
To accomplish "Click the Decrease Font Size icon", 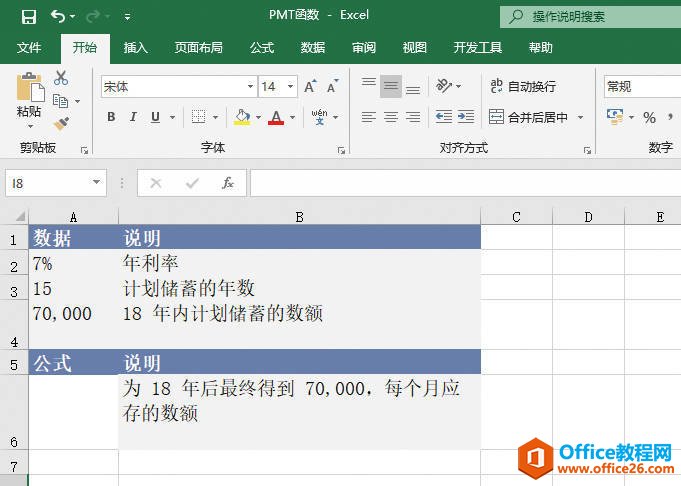I will (333, 86).
